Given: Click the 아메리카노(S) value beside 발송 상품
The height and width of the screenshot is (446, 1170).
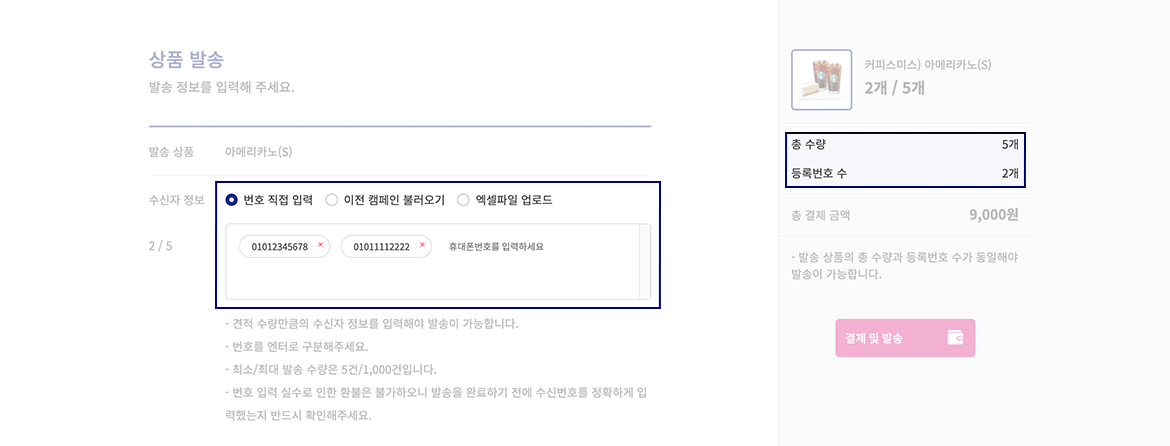Looking at the screenshot, I should [x=258, y=152].
